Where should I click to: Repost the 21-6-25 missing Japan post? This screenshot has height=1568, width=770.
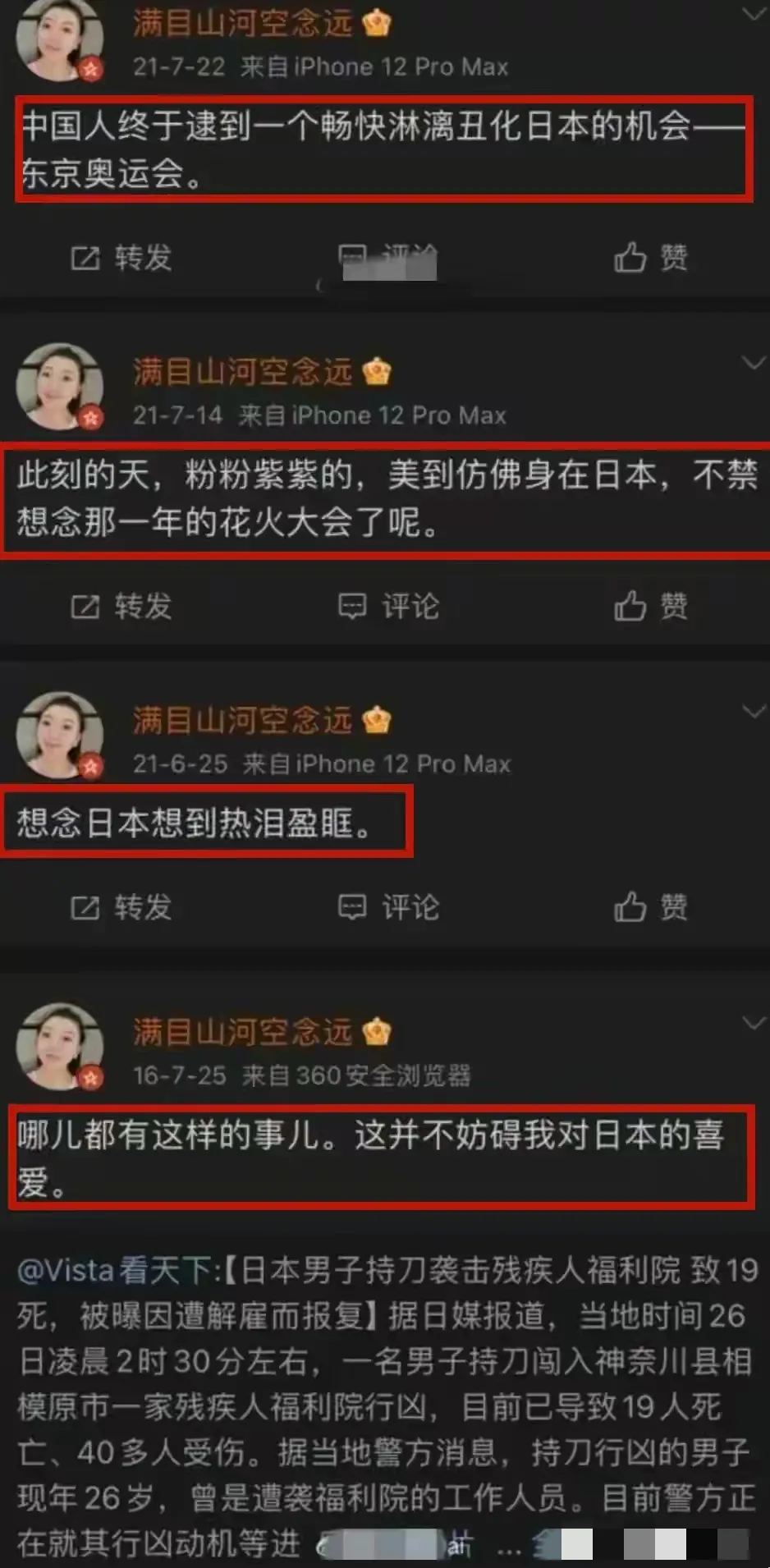tap(121, 907)
